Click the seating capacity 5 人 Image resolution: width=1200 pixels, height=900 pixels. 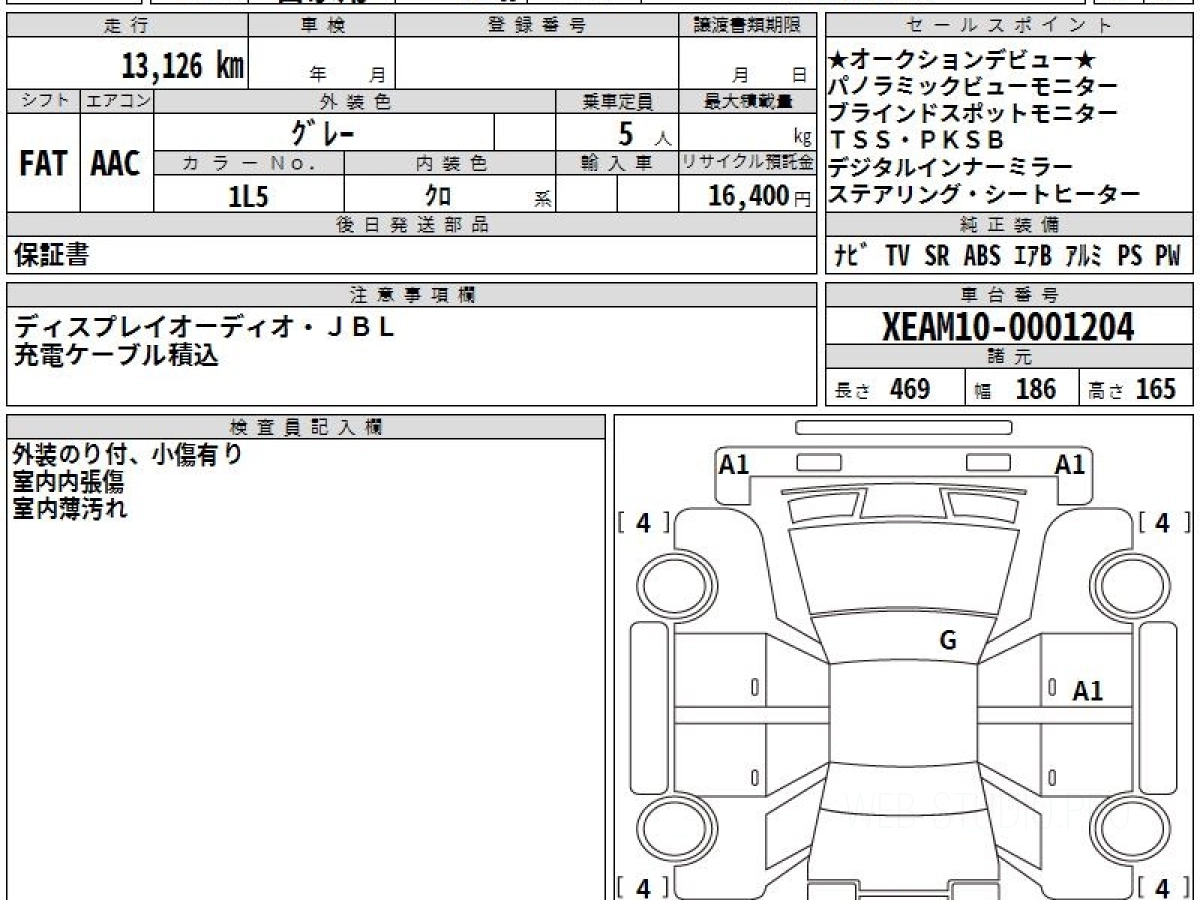pyautogui.click(x=642, y=133)
